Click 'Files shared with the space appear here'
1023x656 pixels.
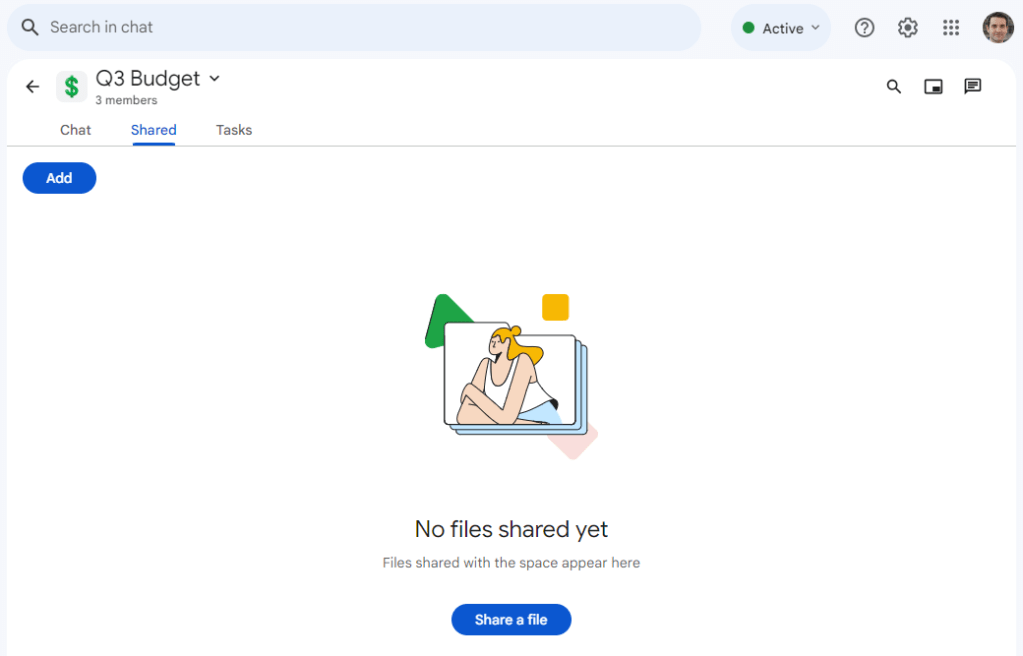click(x=511, y=563)
